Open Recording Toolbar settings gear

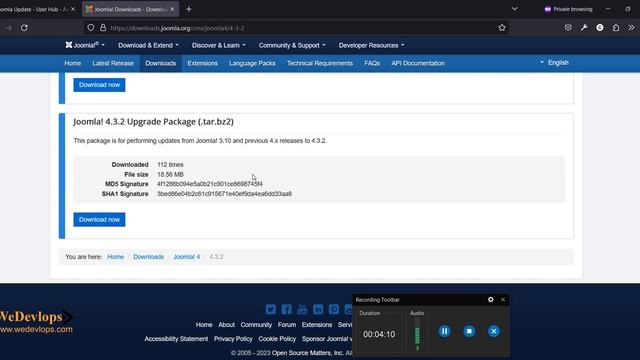coord(491,300)
